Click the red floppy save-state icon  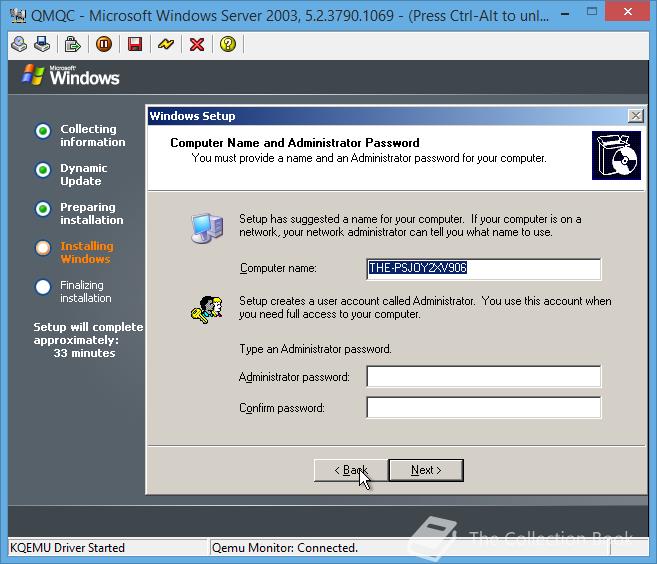tap(135, 44)
